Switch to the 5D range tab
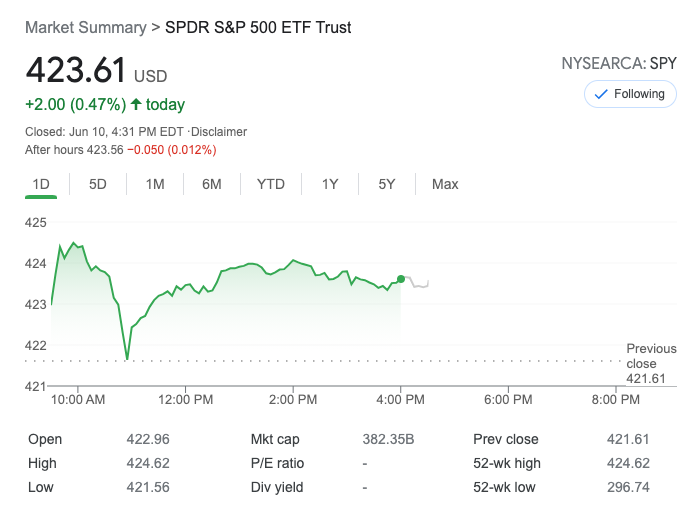Viewport: 690px width, 508px height. 98,184
